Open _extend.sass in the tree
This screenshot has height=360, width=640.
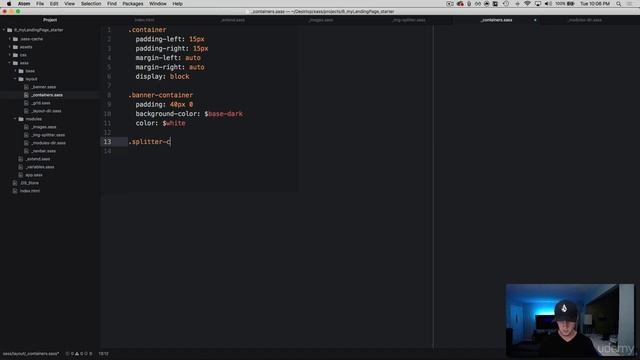[x=38, y=159]
